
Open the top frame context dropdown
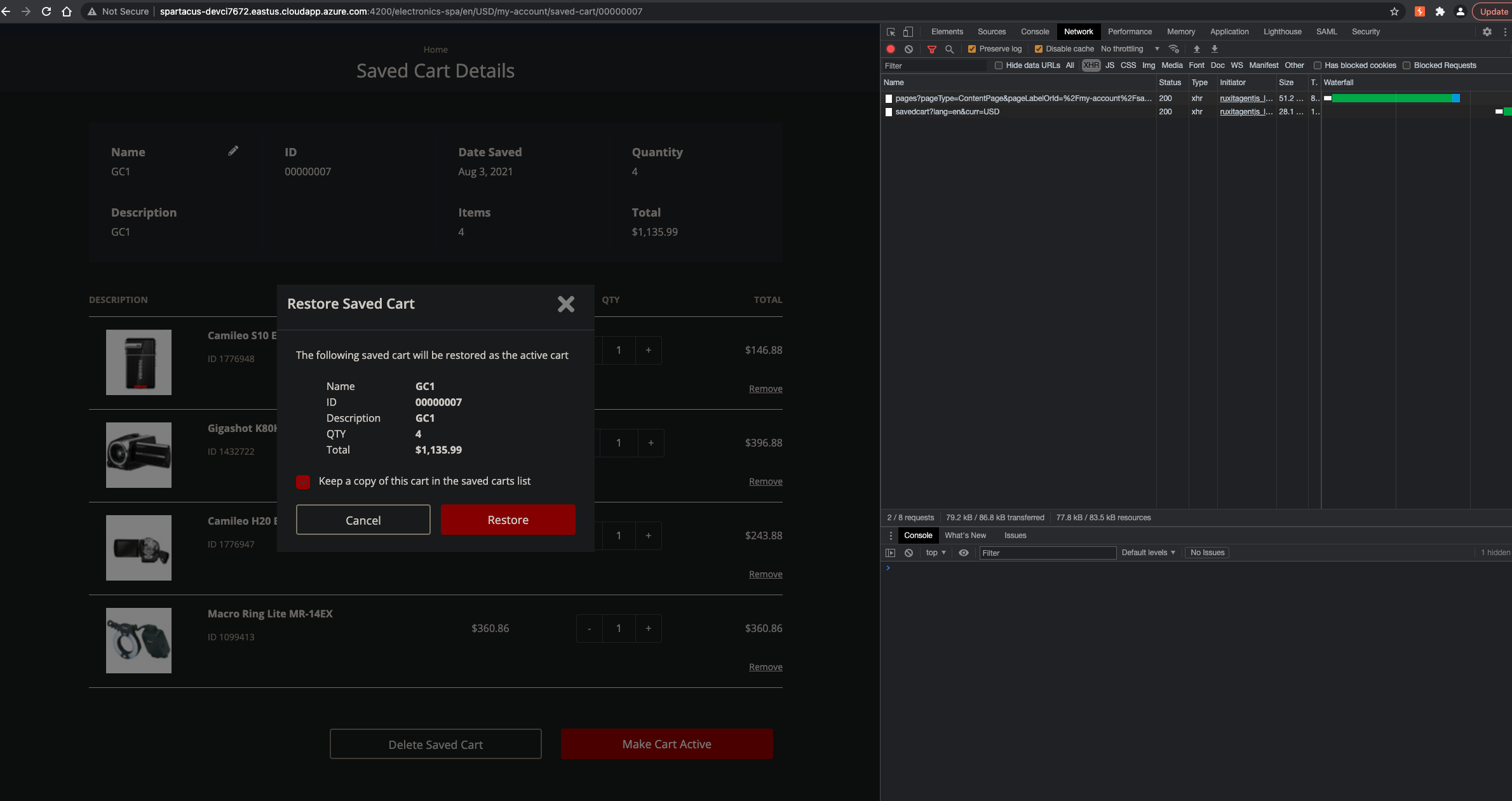(x=935, y=553)
